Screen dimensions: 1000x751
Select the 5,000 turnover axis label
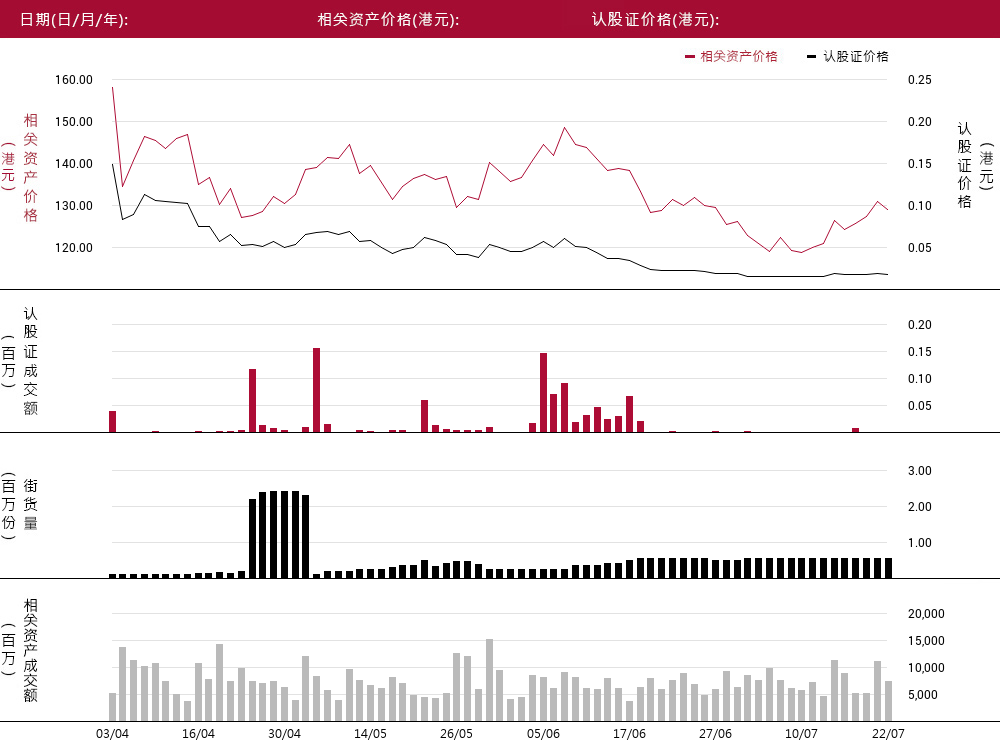923,695
